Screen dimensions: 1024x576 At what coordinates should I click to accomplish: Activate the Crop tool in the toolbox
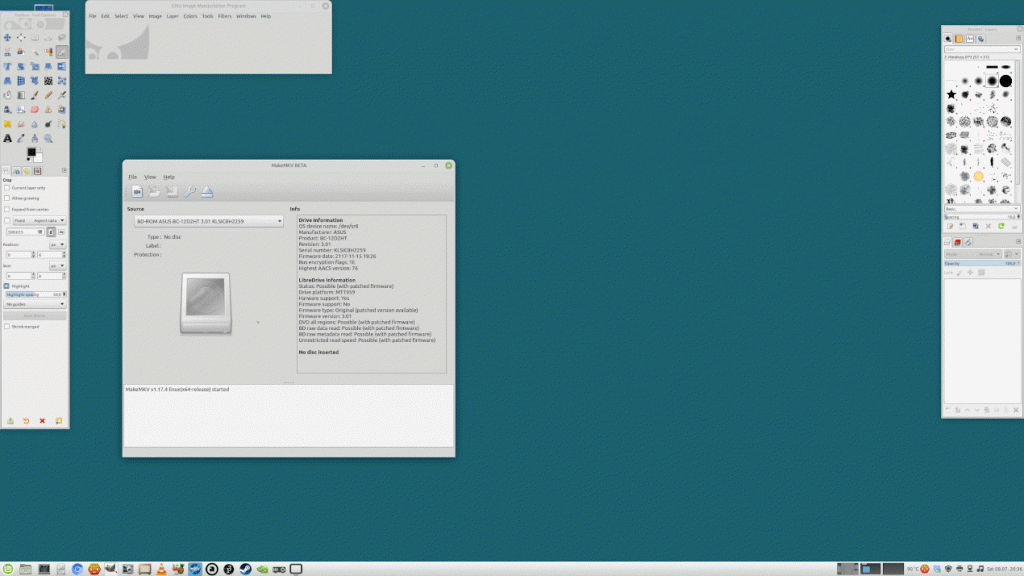click(62, 52)
